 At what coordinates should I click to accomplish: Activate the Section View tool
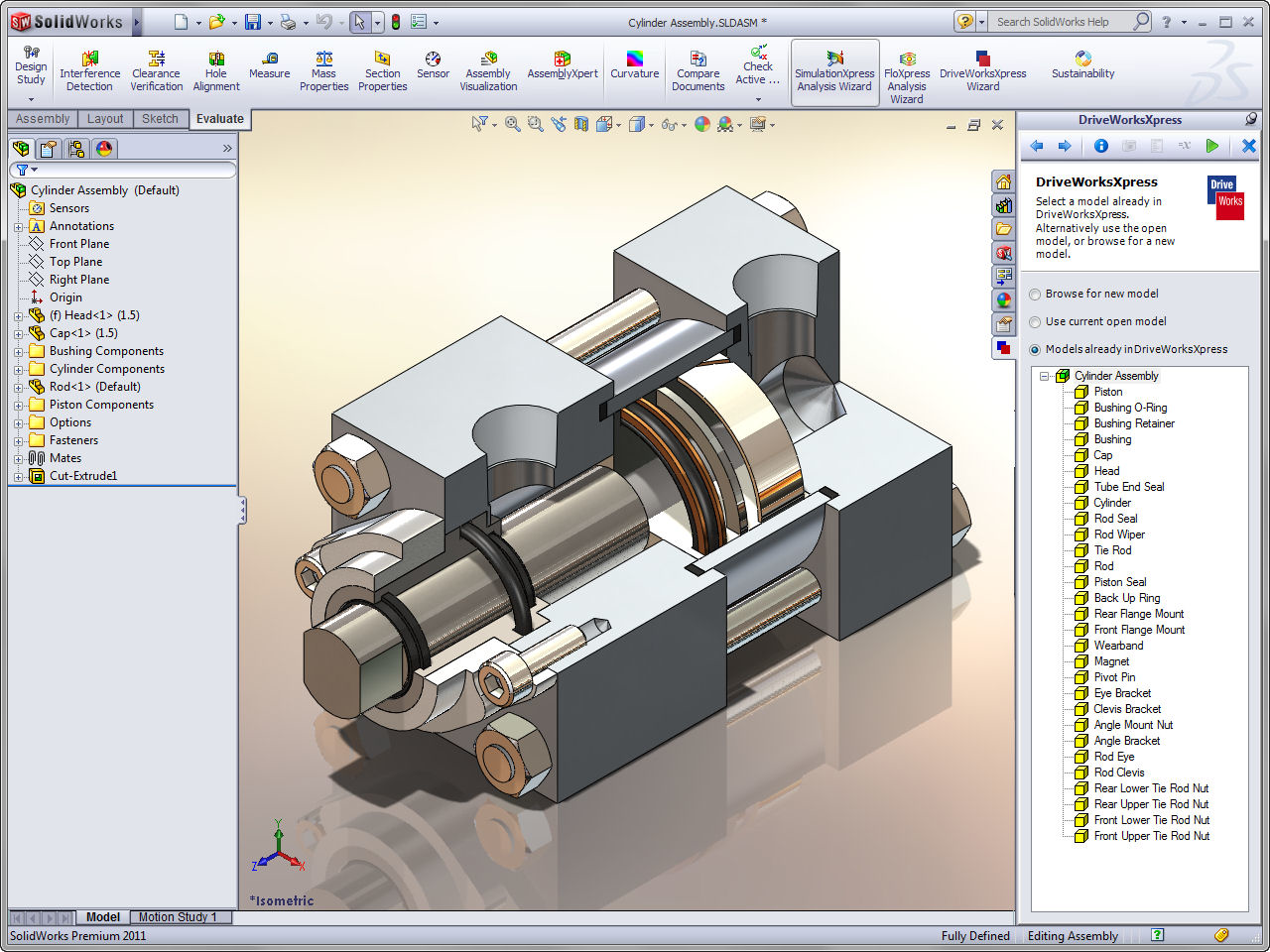click(580, 124)
